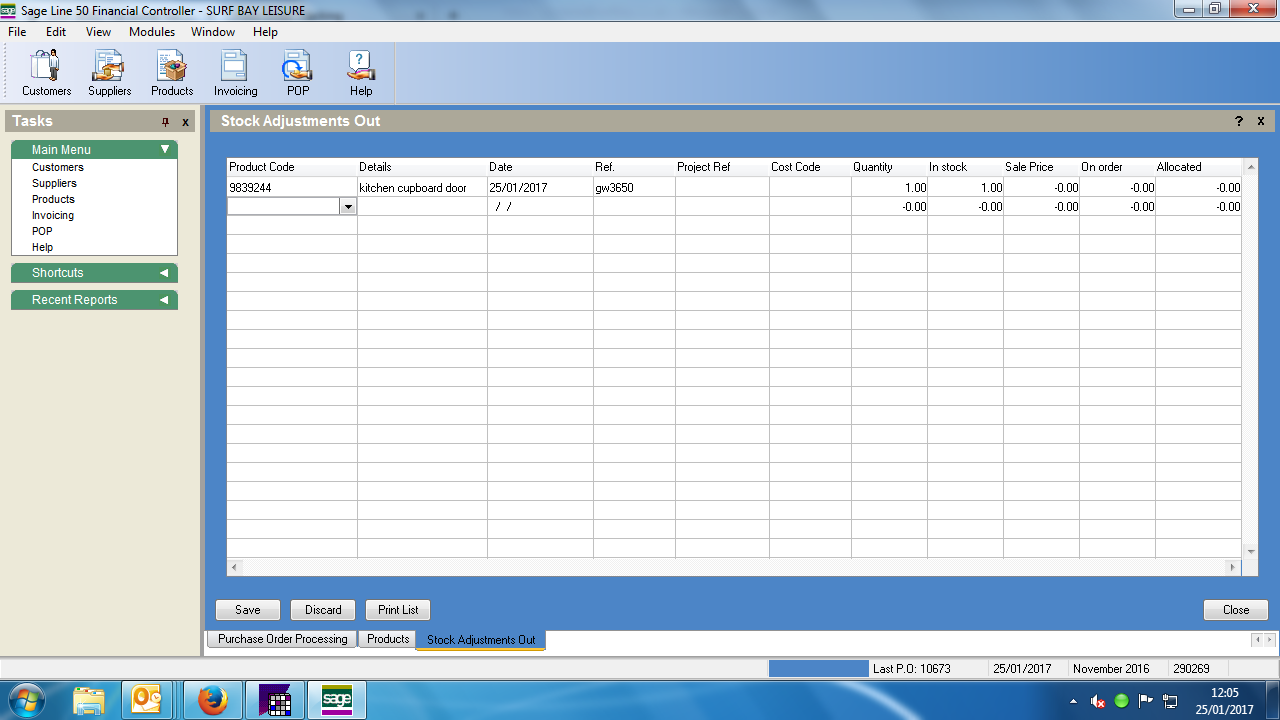
Task: Expand the Shortcuts section
Action: click(x=164, y=273)
